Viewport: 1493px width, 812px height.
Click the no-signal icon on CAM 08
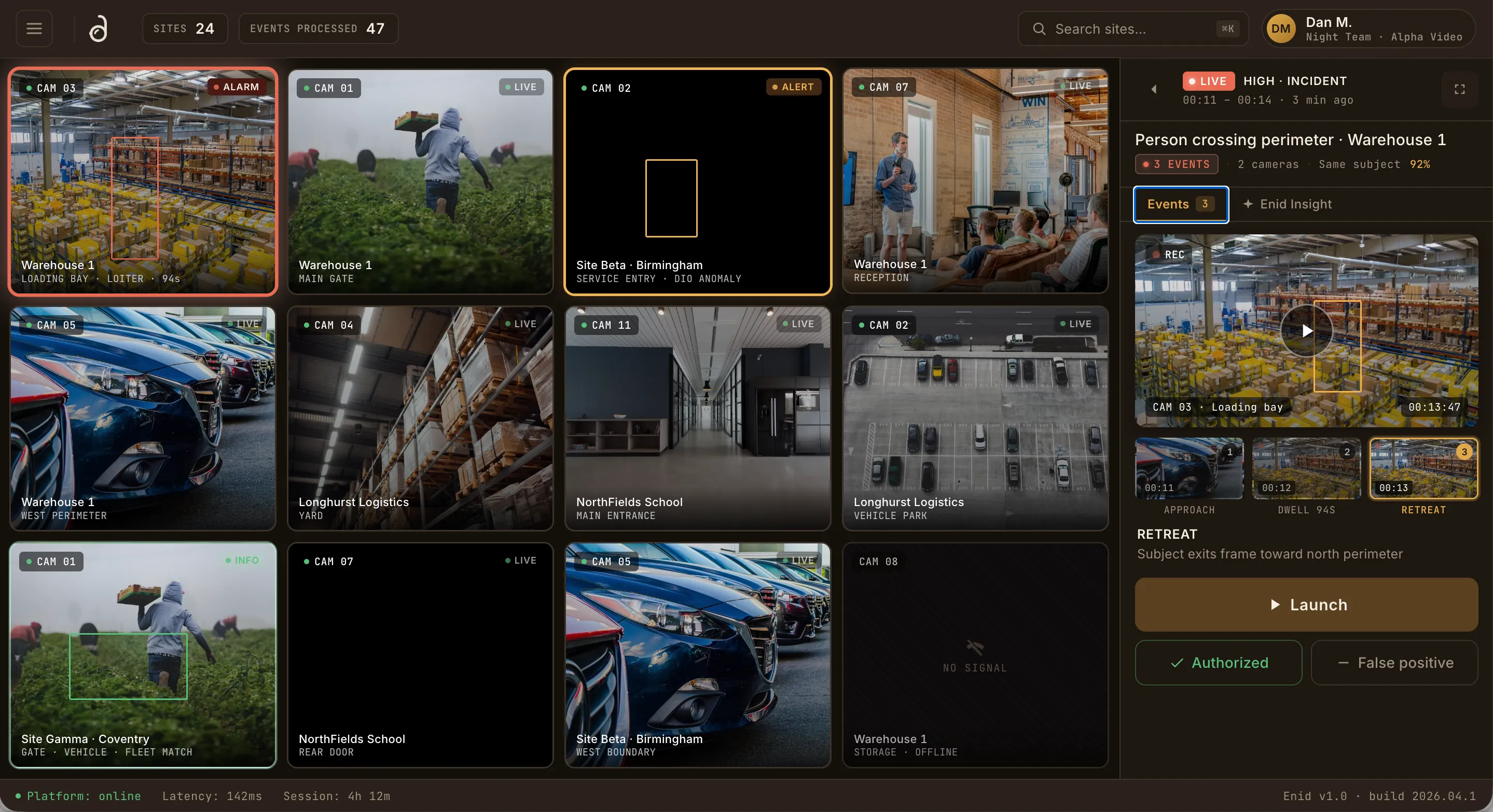[975, 647]
